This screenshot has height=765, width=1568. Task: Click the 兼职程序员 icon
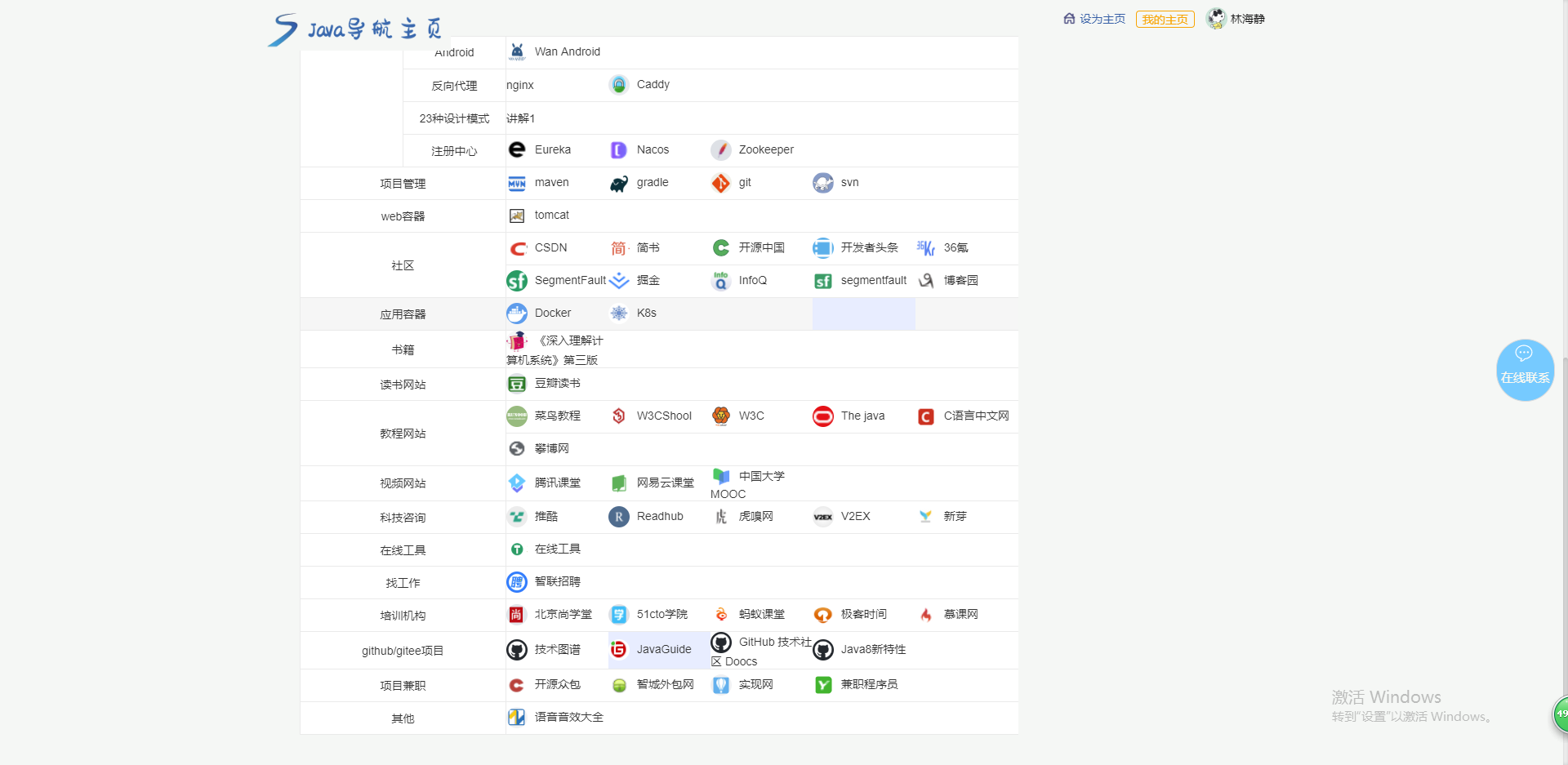(823, 685)
